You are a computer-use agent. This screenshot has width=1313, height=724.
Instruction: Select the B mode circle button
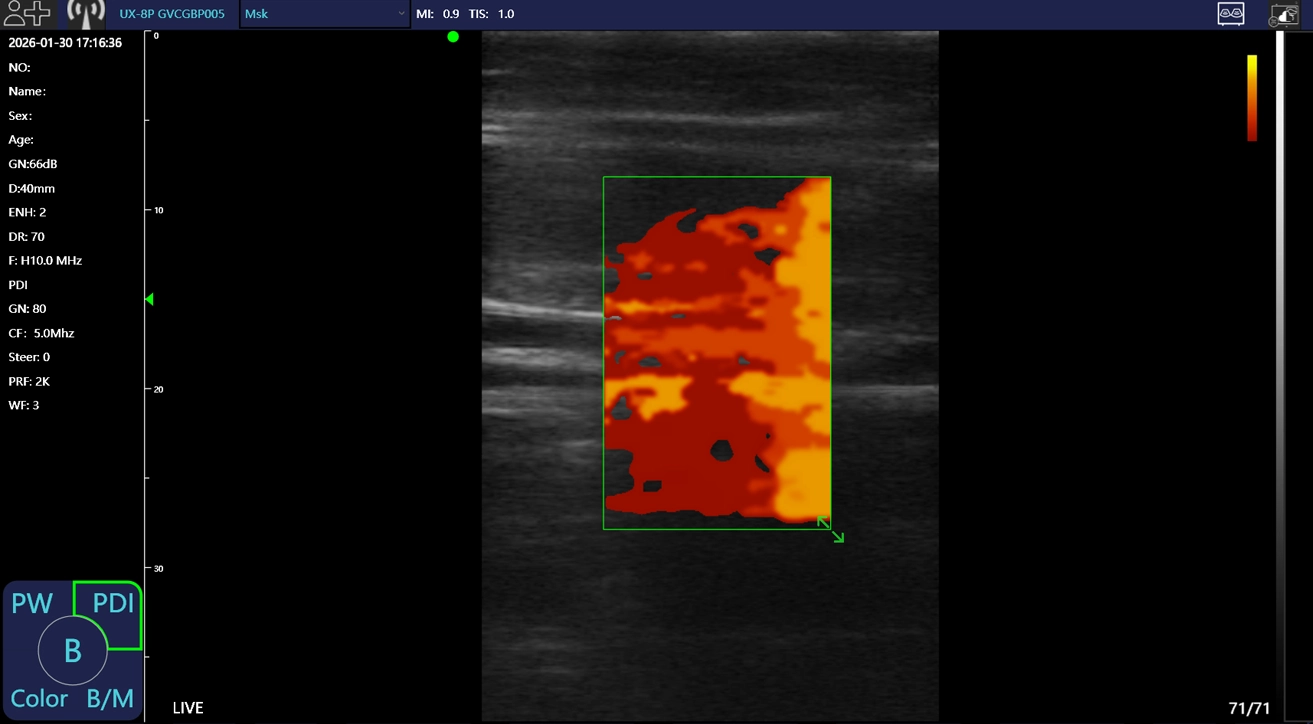pos(72,651)
